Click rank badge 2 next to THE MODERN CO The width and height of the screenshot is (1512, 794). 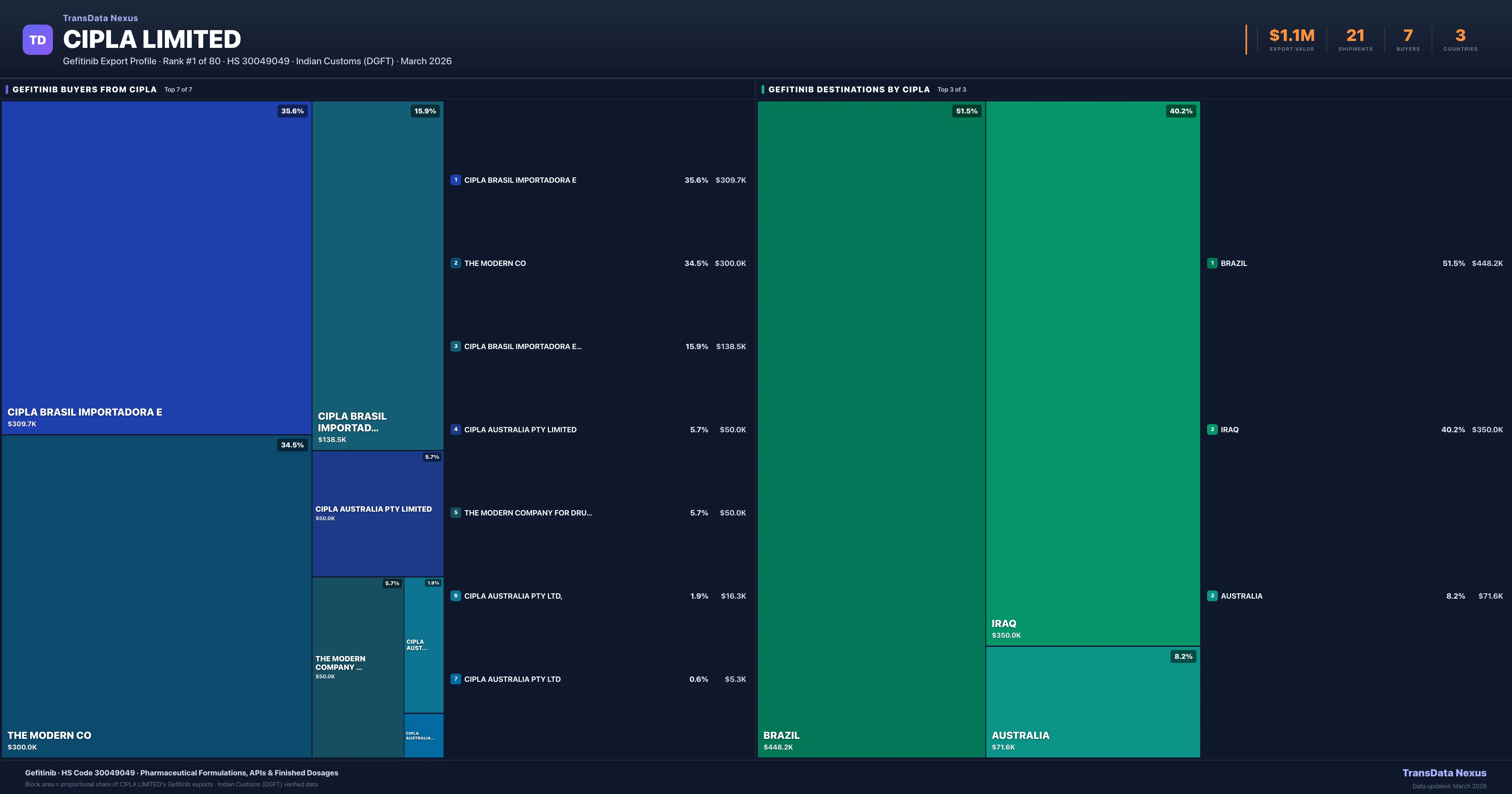point(455,263)
